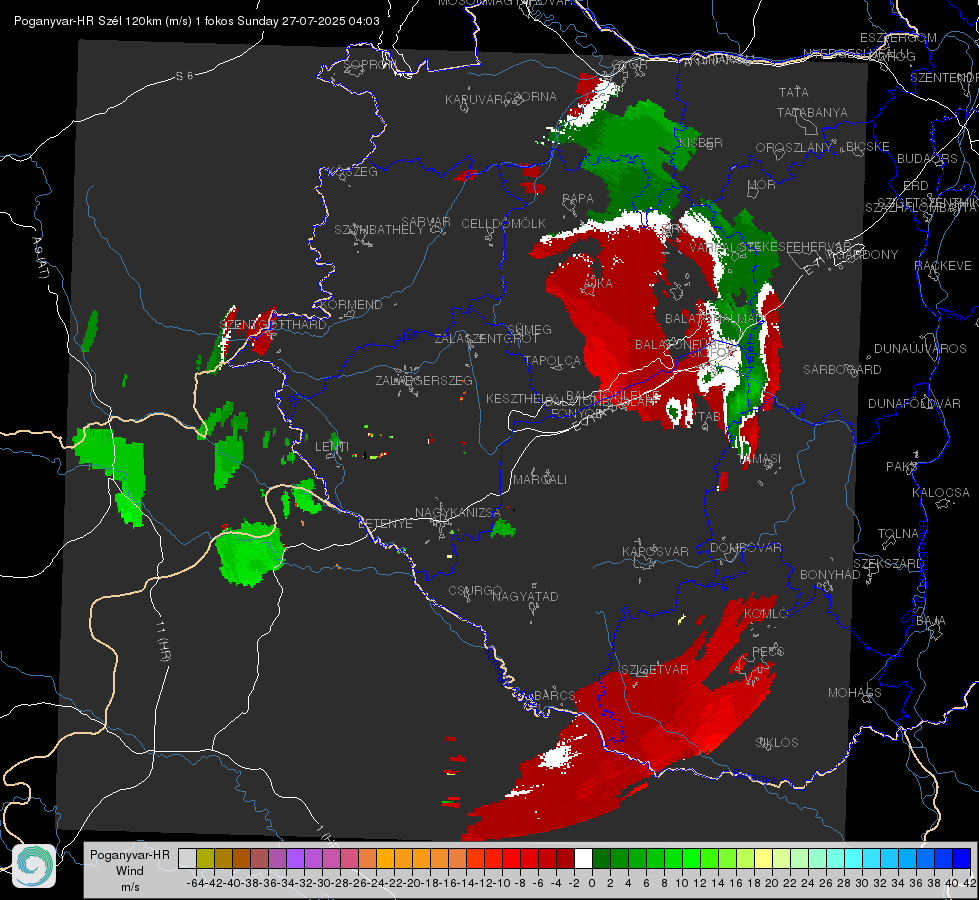Click the spiral weather logo icon
979x900 pixels.
(x=34, y=866)
